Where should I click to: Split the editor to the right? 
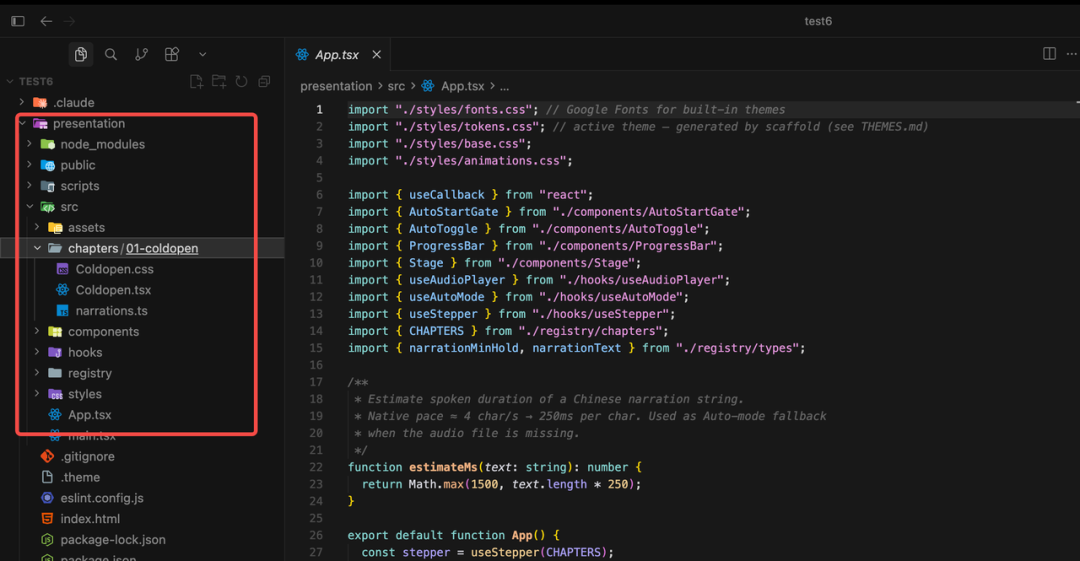(1049, 54)
